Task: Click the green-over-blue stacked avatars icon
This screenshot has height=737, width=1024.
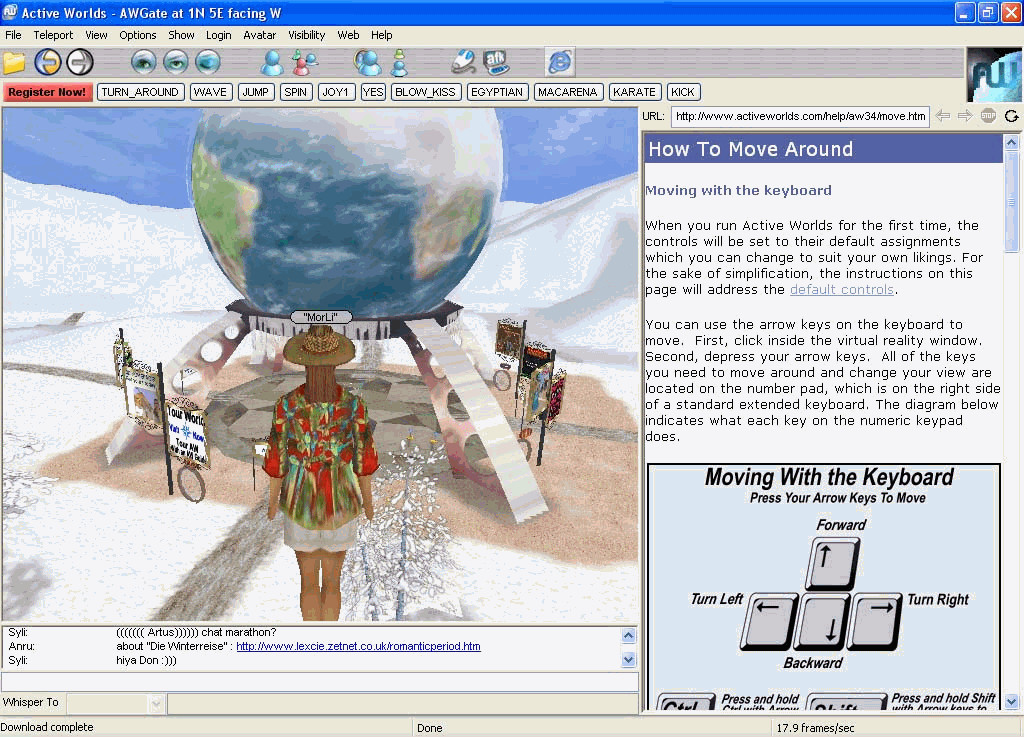Action: (x=399, y=63)
